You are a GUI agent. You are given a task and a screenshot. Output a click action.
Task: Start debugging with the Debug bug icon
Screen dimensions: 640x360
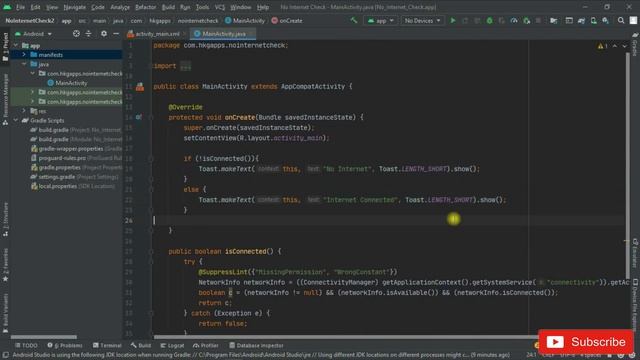click(x=489, y=20)
